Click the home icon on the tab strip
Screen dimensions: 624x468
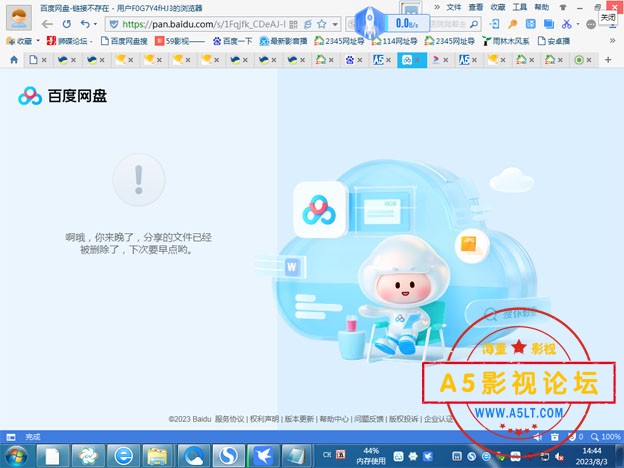pos(14,60)
